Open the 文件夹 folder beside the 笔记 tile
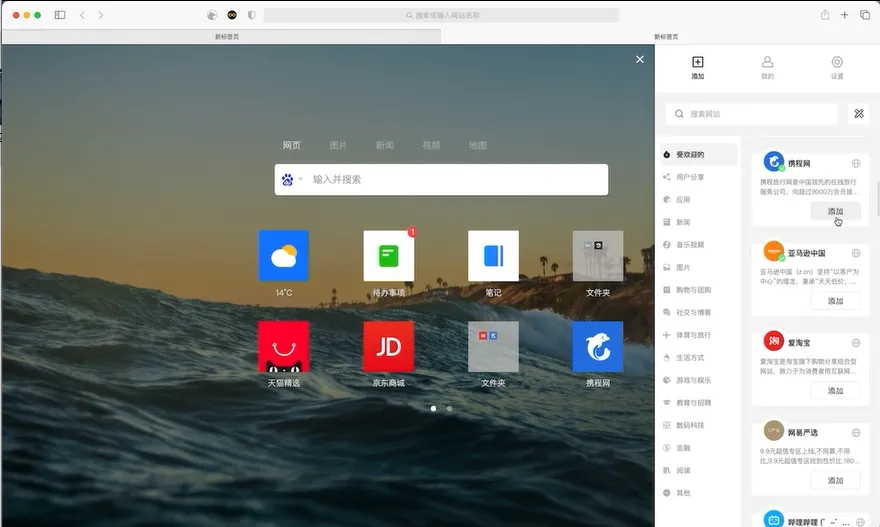This screenshot has height=527, width=880. 598,255
